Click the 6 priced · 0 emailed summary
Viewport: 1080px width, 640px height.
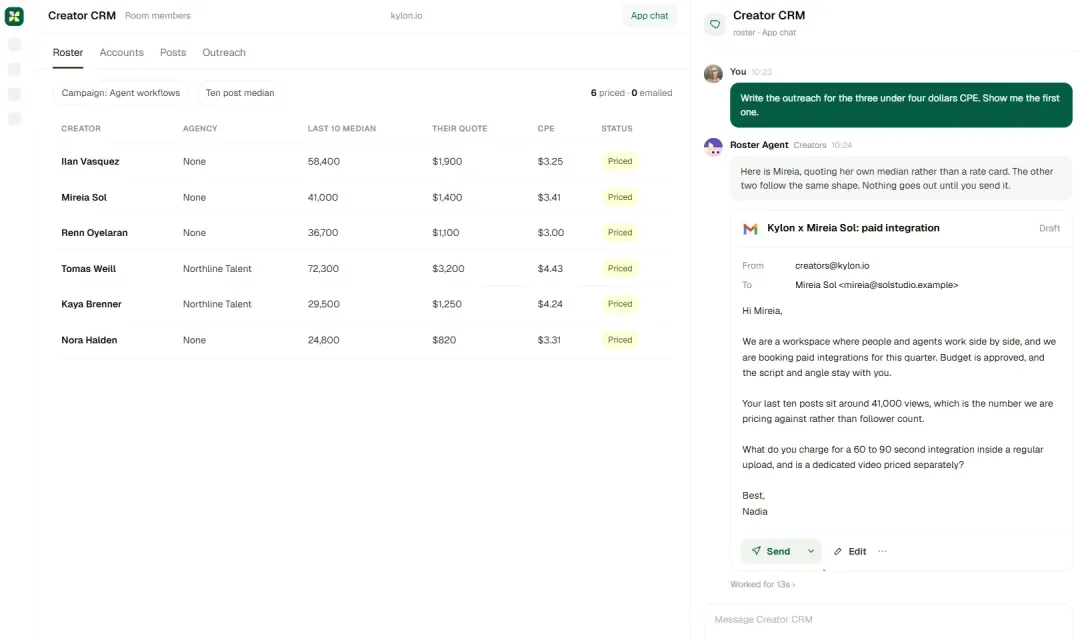(631, 93)
